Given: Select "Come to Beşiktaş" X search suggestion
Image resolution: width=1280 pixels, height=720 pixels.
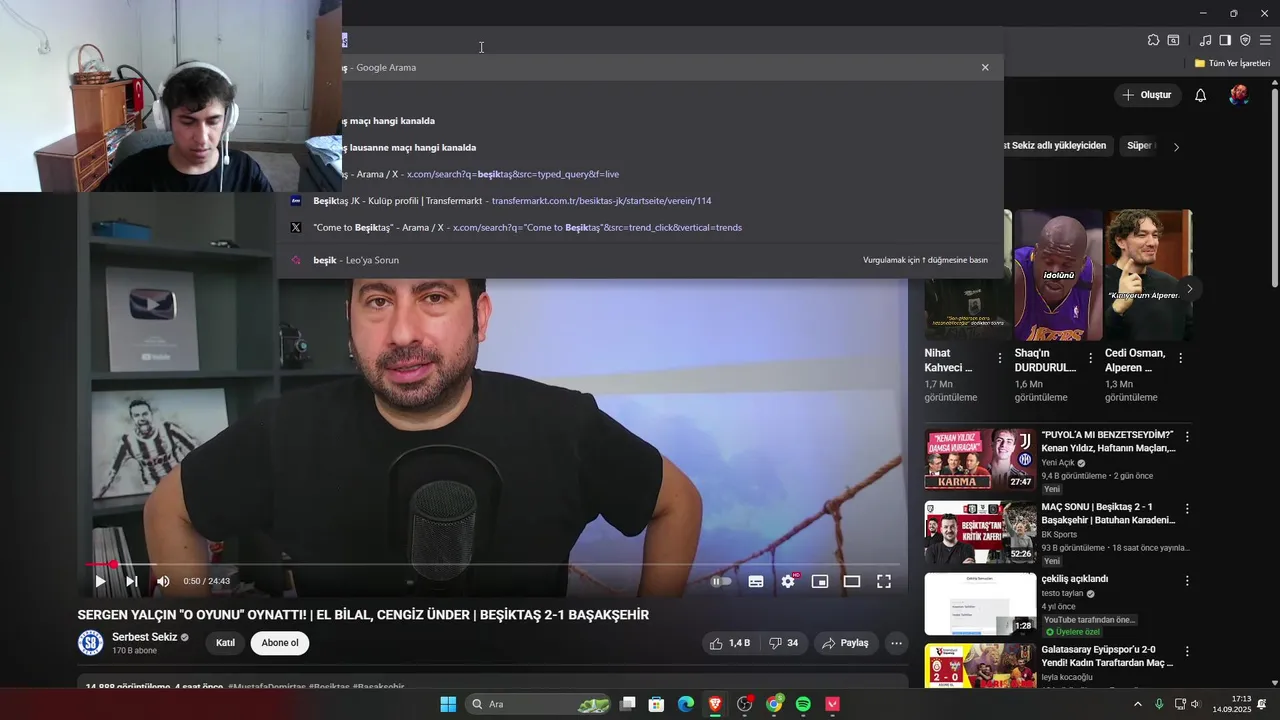Looking at the screenshot, I should click(x=640, y=227).
